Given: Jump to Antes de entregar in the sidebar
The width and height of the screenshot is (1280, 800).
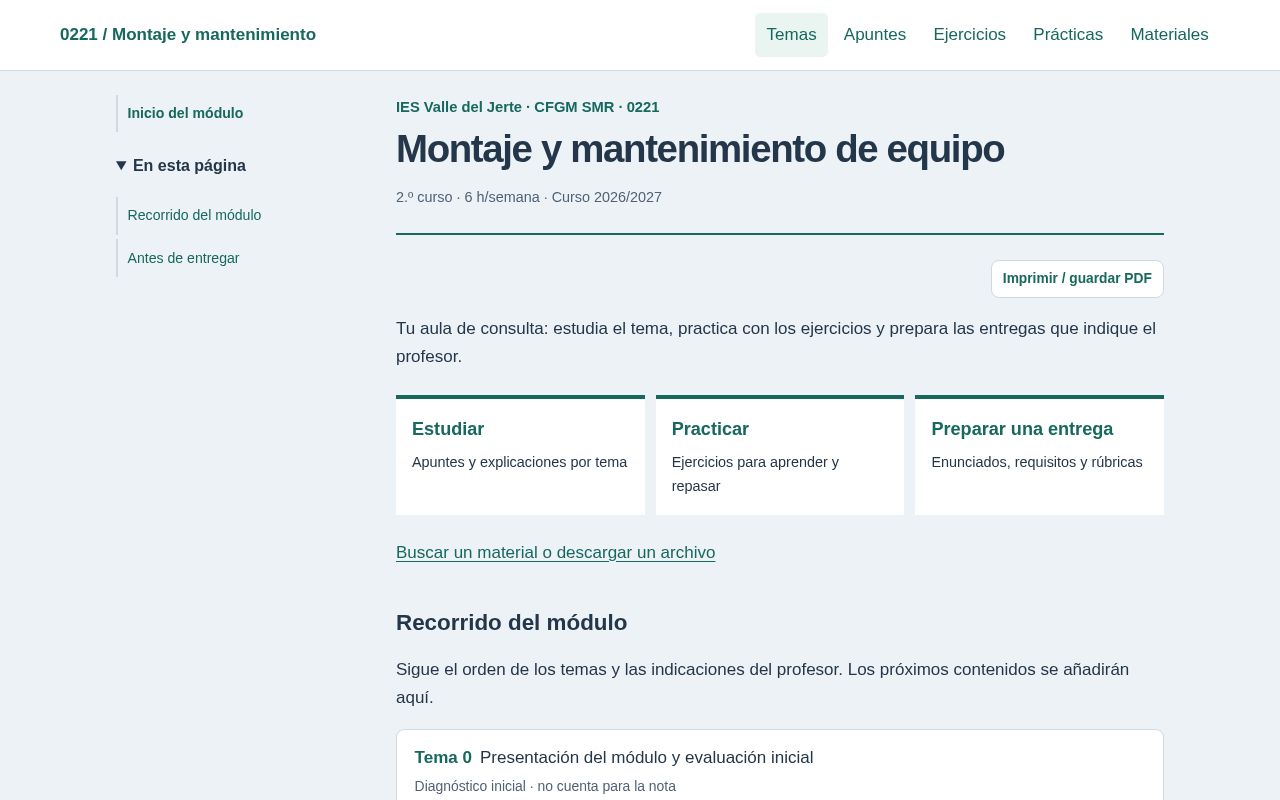Looking at the screenshot, I should 183,258.
